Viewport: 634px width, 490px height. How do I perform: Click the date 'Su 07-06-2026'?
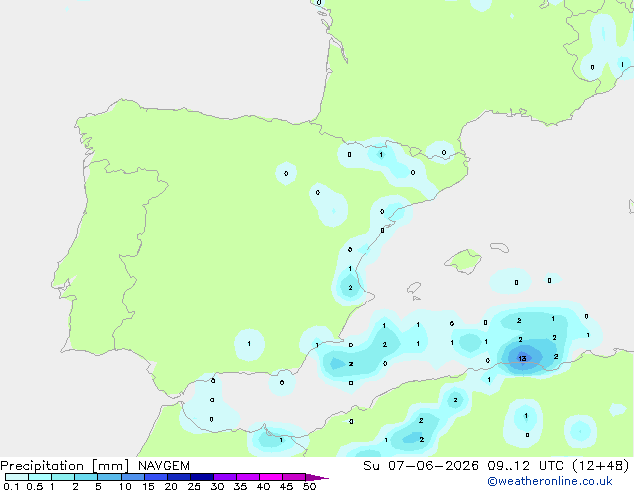pos(421,466)
